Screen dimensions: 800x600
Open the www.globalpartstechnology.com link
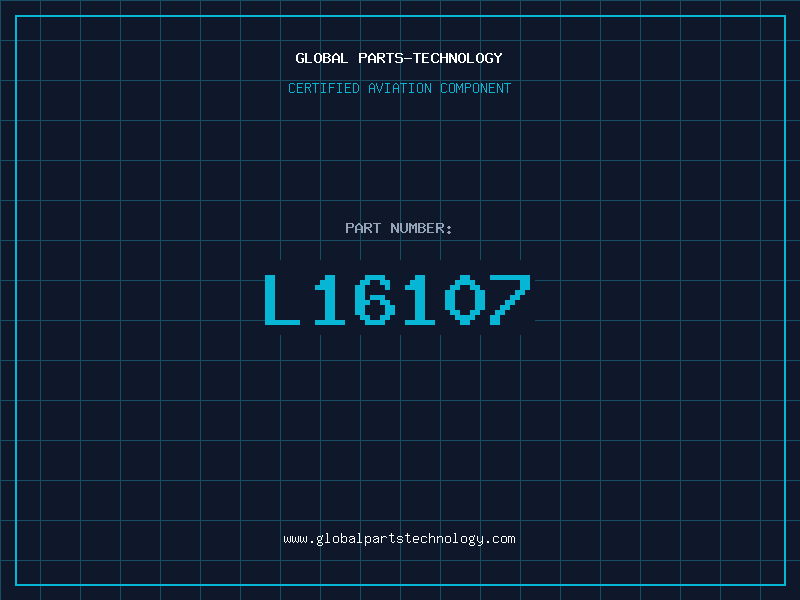pos(399,539)
